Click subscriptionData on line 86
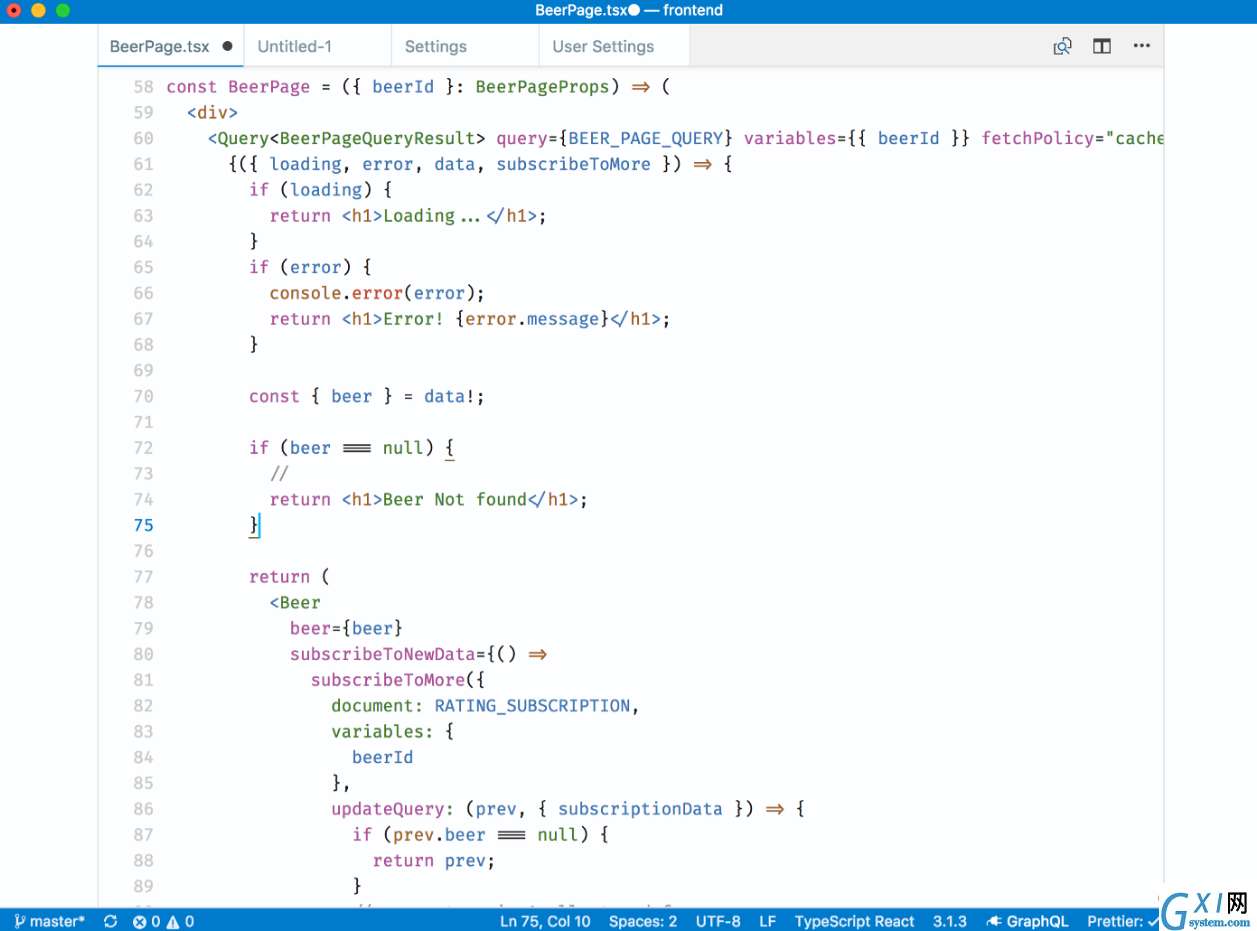 click(640, 808)
